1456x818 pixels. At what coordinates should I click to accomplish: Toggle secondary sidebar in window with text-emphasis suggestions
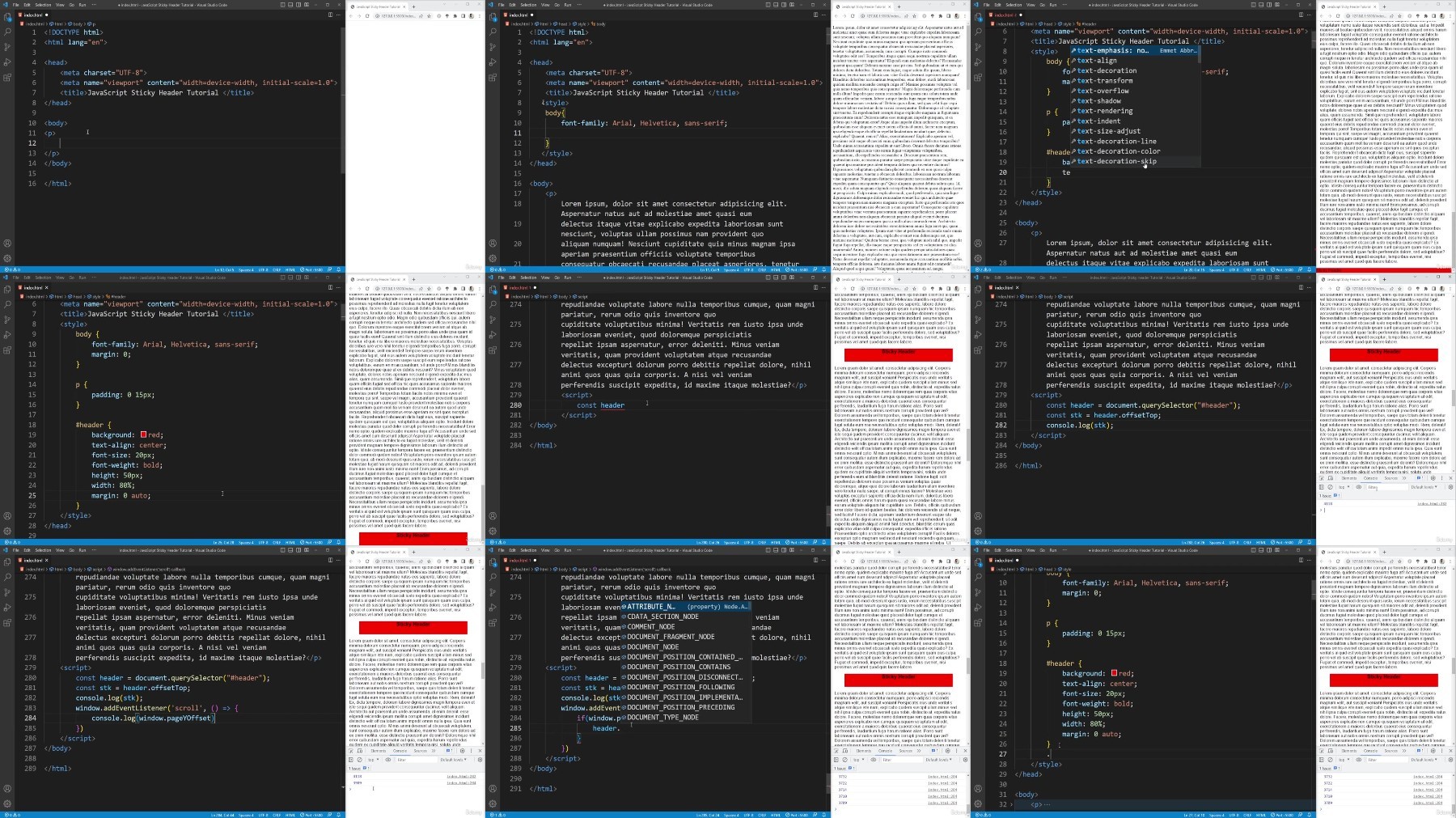(x=1269, y=5)
